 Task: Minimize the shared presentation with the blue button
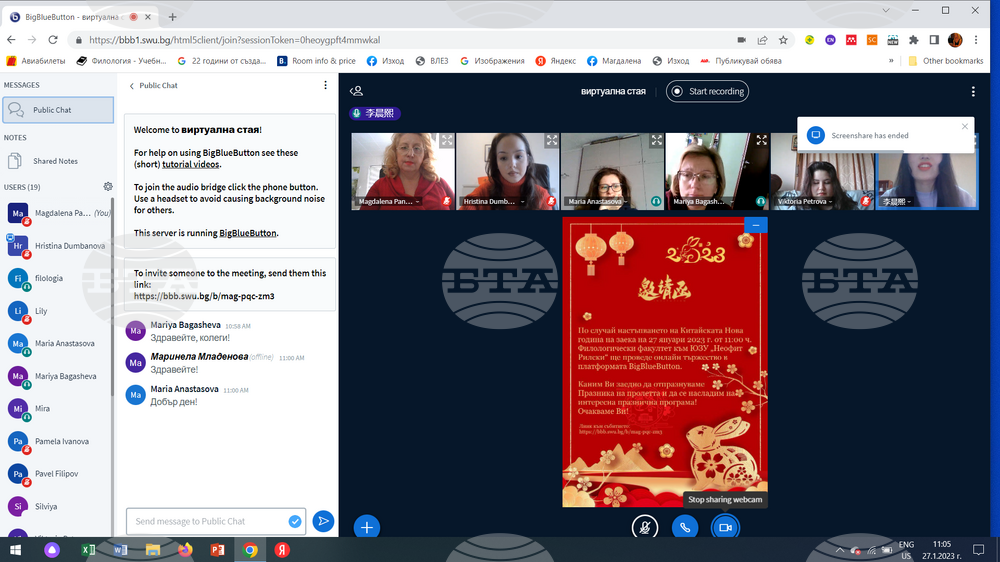pos(756,226)
